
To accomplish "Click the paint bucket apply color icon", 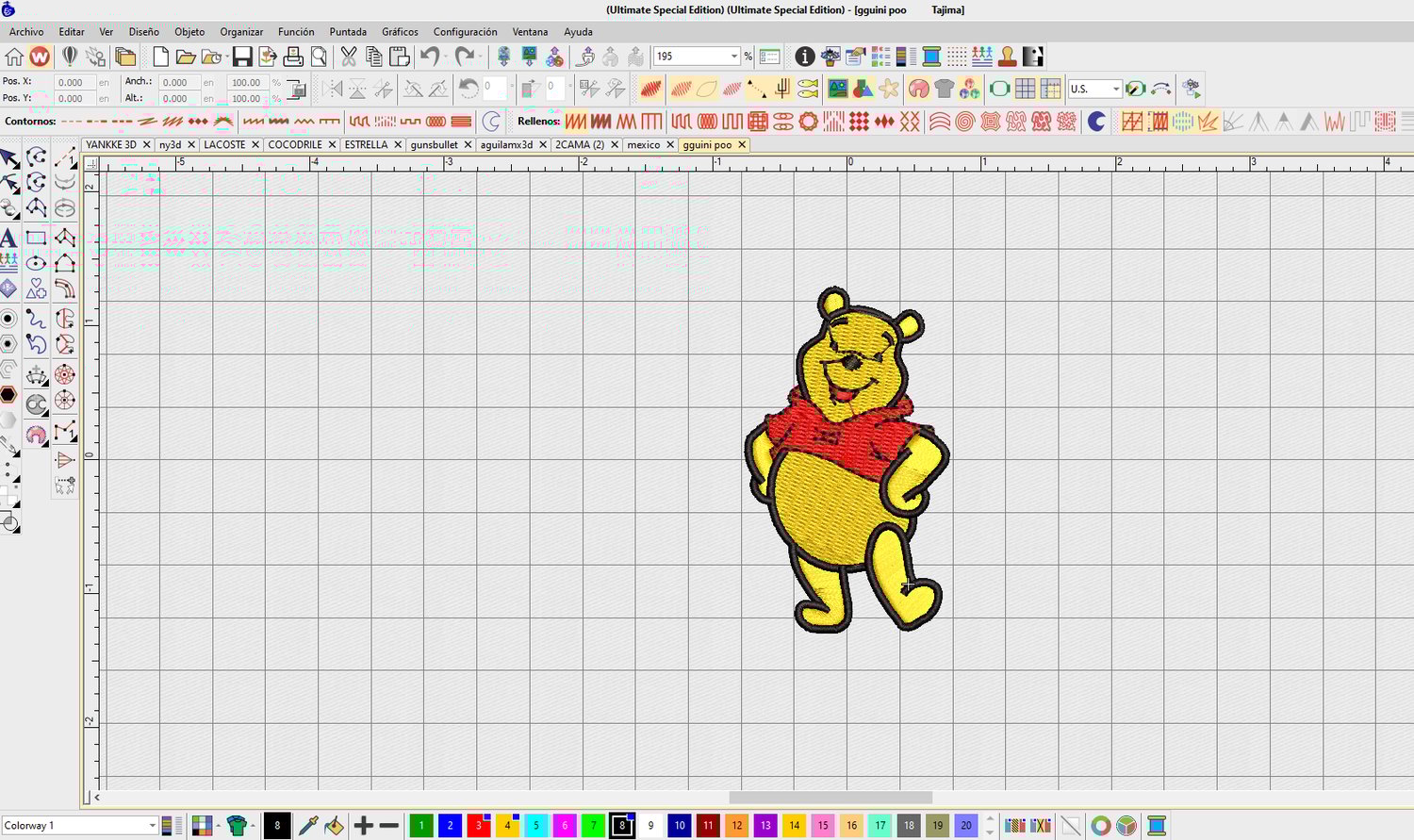I will [x=334, y=826].
